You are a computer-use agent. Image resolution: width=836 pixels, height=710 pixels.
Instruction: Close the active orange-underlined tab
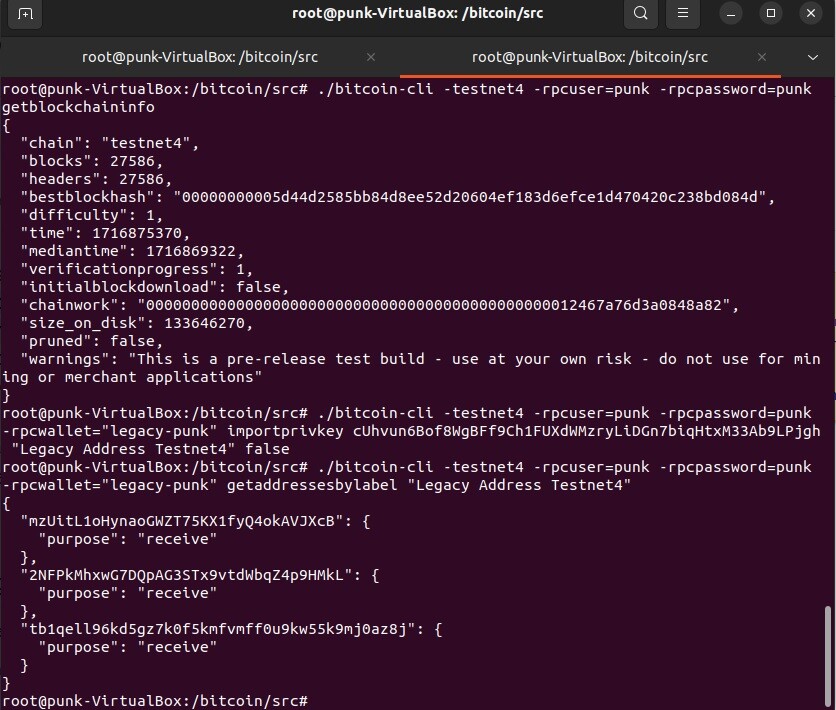[x=762, y=57]
